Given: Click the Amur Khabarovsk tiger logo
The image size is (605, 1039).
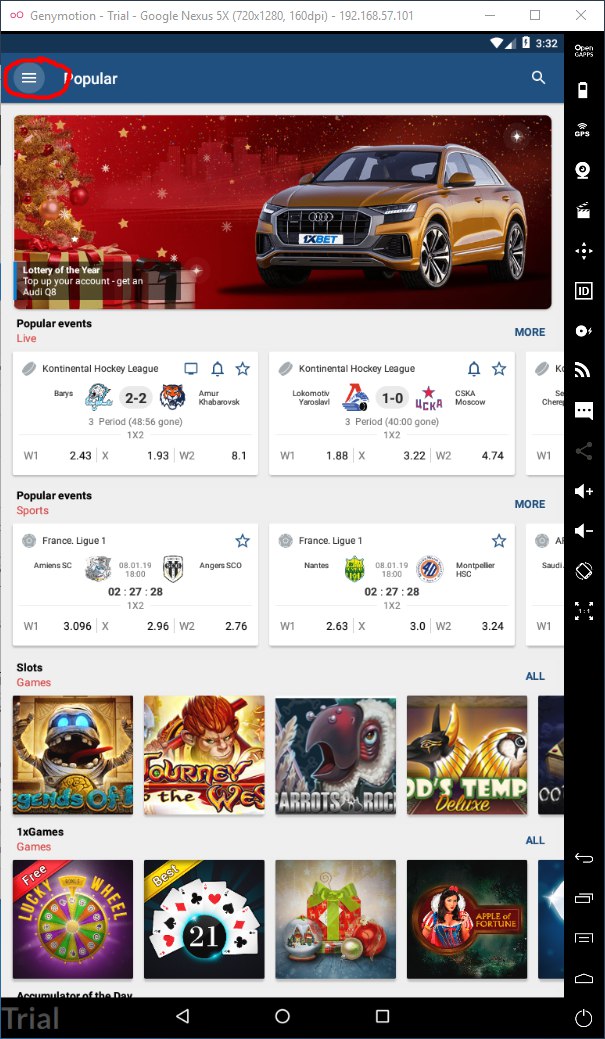Looking at the screenshot, I should [x=174, y=398].
